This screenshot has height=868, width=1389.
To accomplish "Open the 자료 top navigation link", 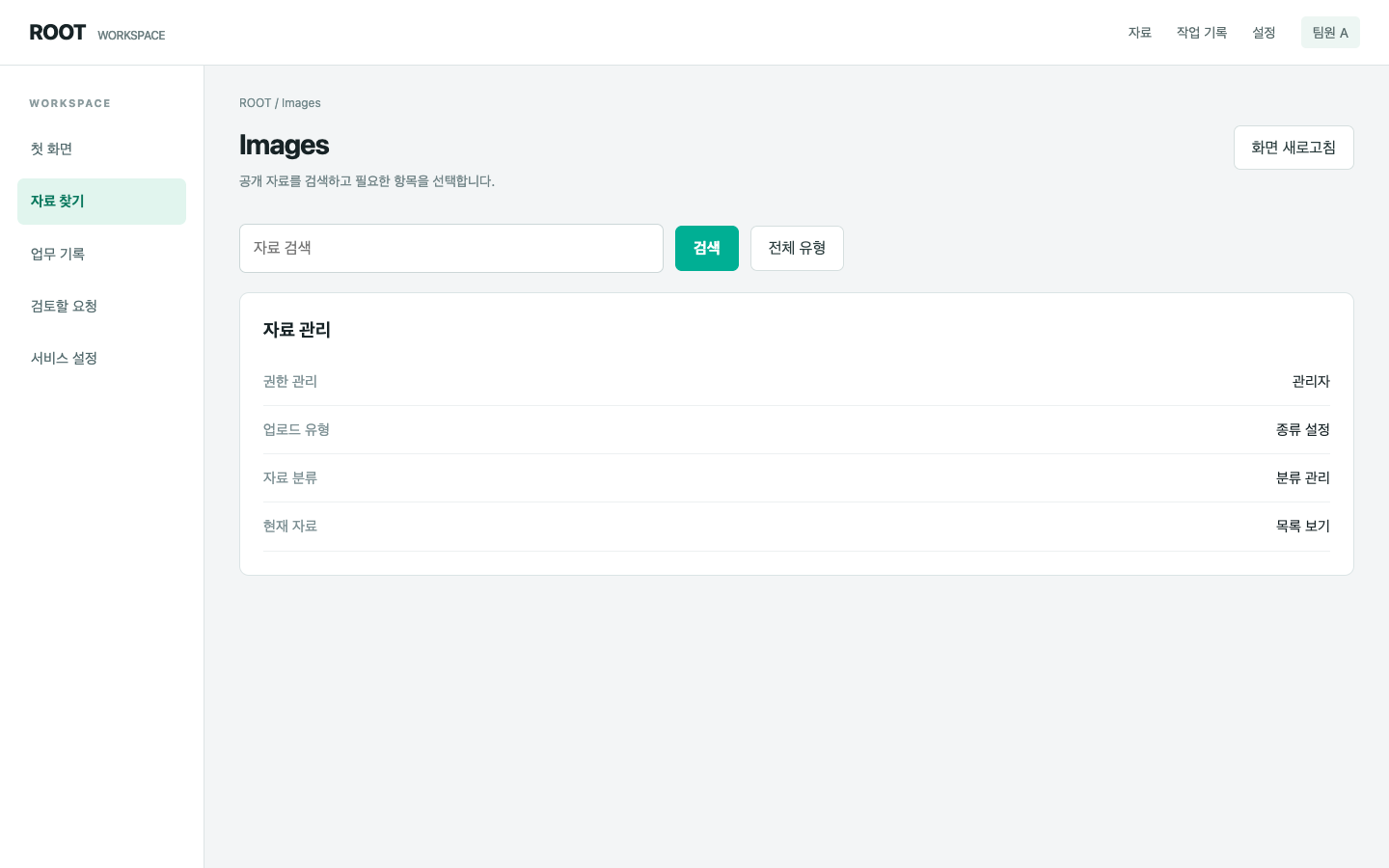I will click(x=1140, y=33).
